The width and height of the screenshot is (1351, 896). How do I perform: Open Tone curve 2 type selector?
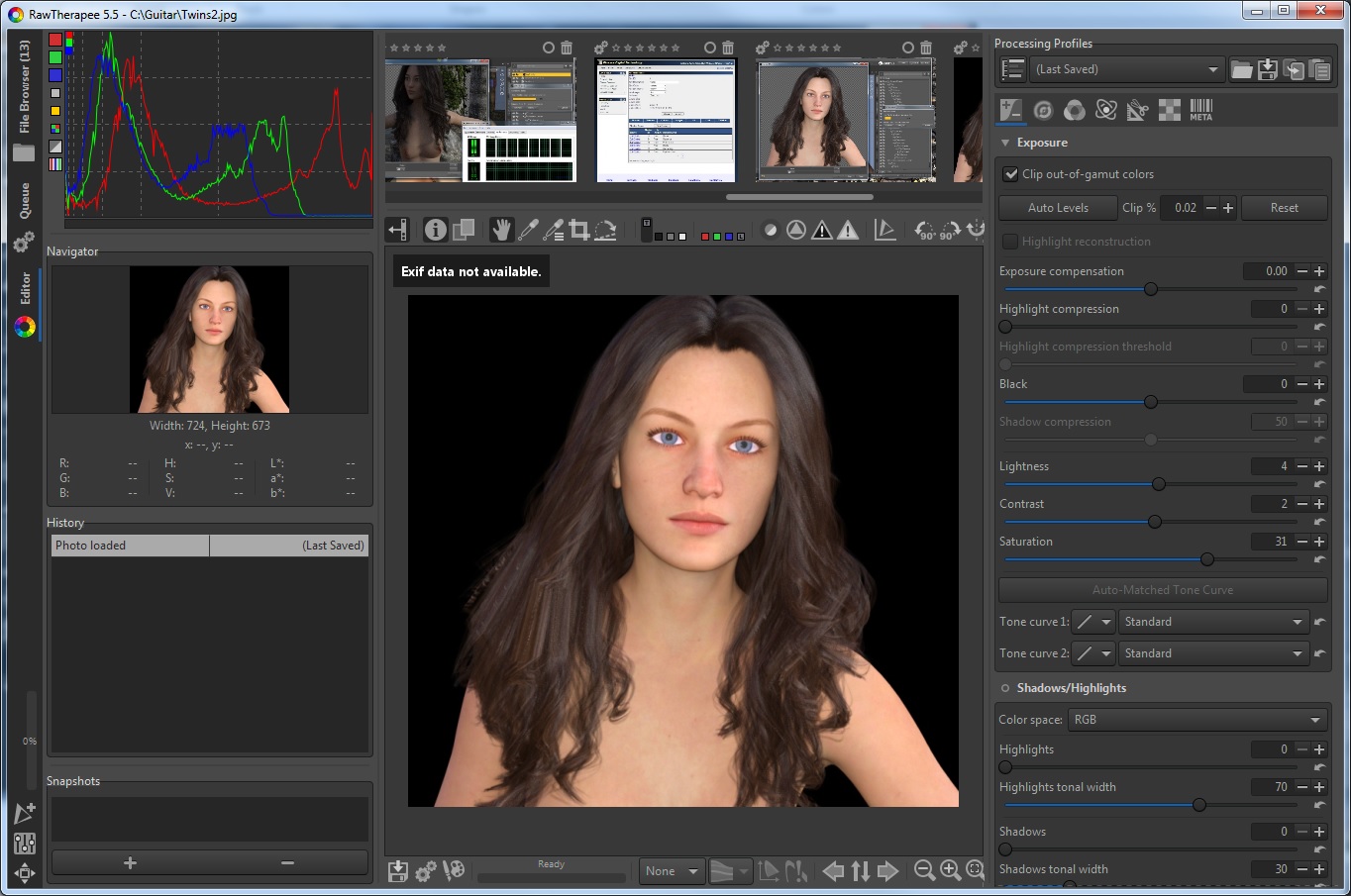click(x=1093, y=653)
